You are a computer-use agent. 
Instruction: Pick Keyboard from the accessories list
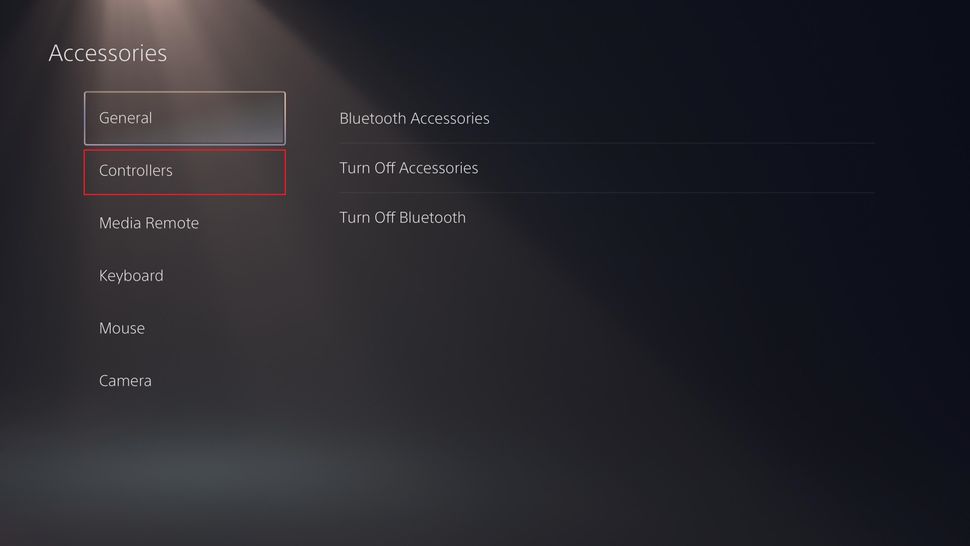(131, 276)
